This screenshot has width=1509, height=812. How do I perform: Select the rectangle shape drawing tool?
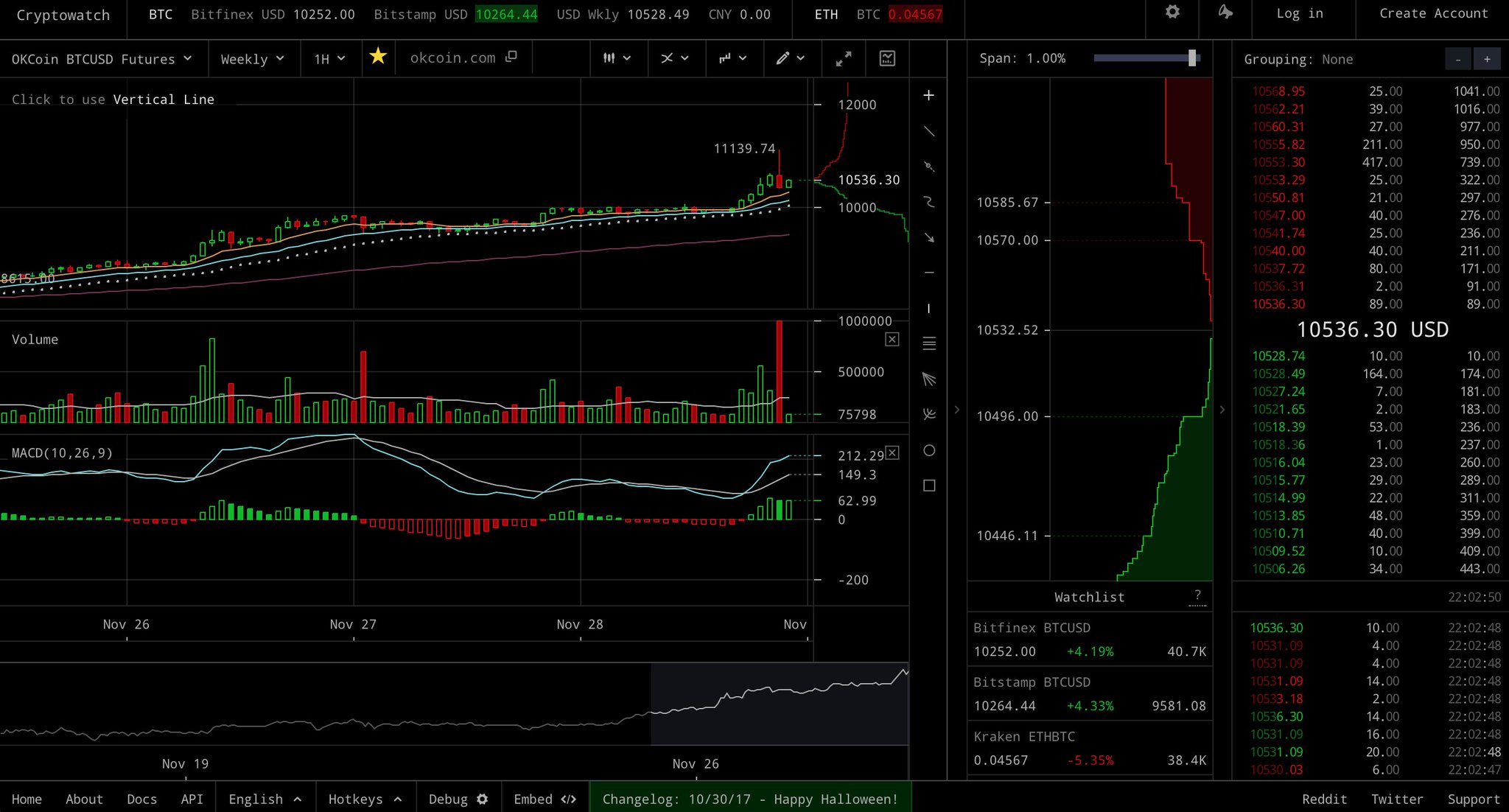(x=928, y=486)
